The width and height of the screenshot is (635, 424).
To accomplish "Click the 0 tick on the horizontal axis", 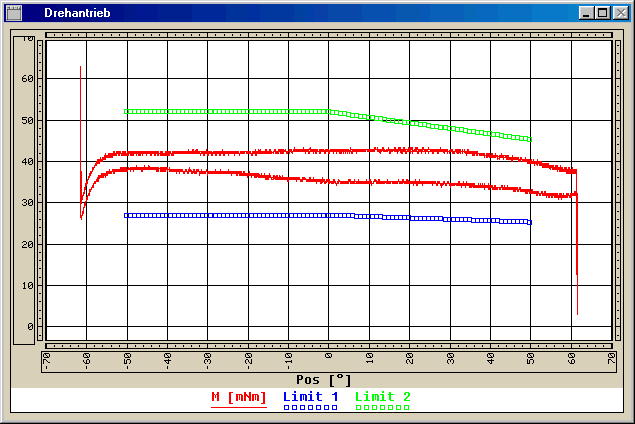I will pyautogui.click(x=328, y=359).
